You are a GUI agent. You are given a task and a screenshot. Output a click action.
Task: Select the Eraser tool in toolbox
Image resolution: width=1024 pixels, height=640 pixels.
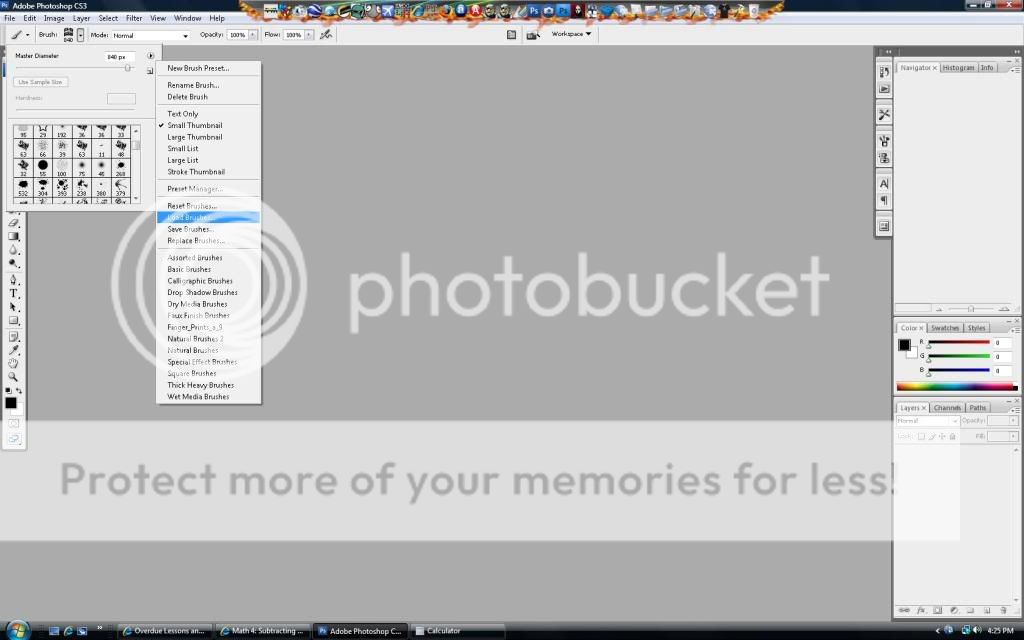(13, 223)
